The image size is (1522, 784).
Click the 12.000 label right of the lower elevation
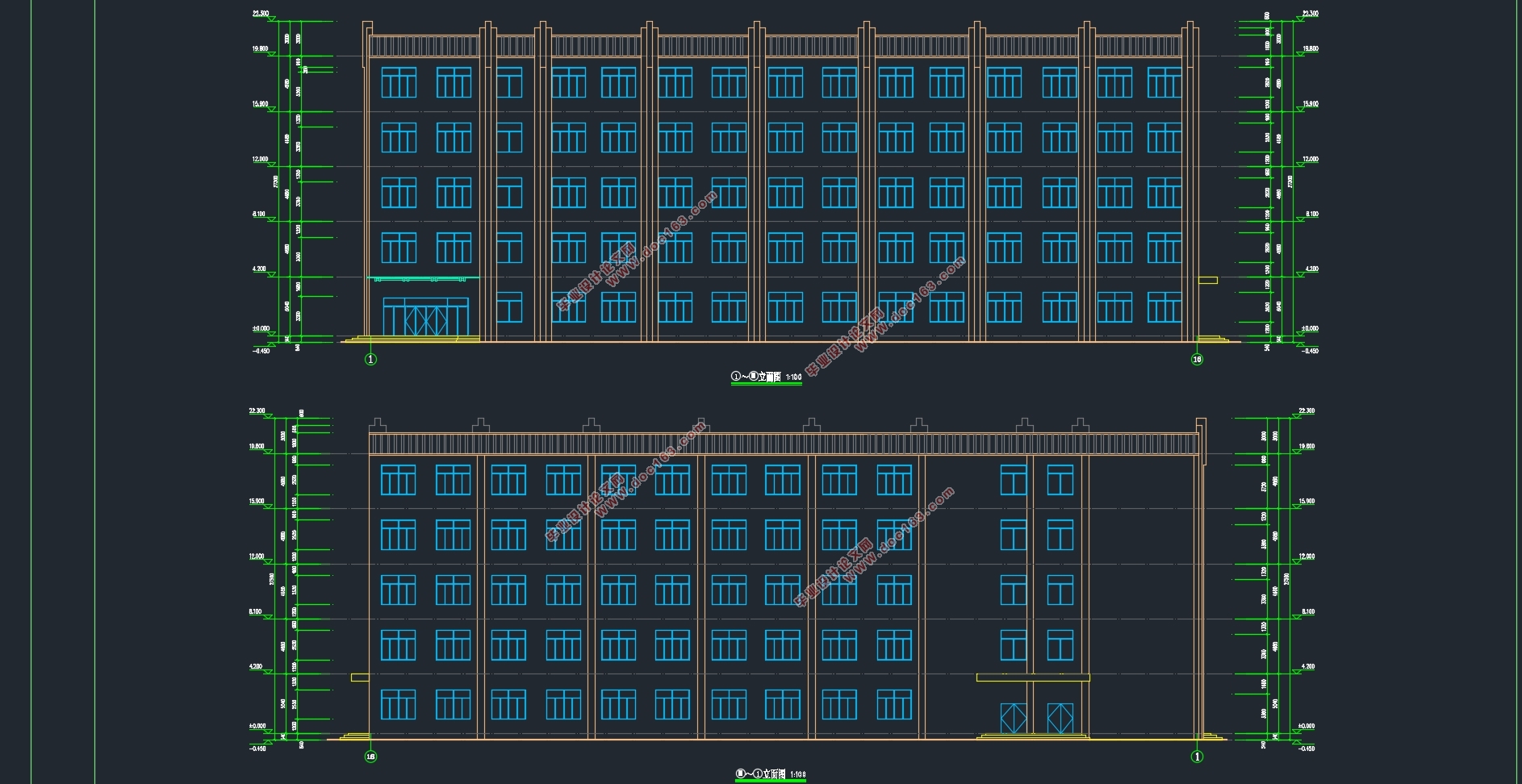[x=1307, y=557]
